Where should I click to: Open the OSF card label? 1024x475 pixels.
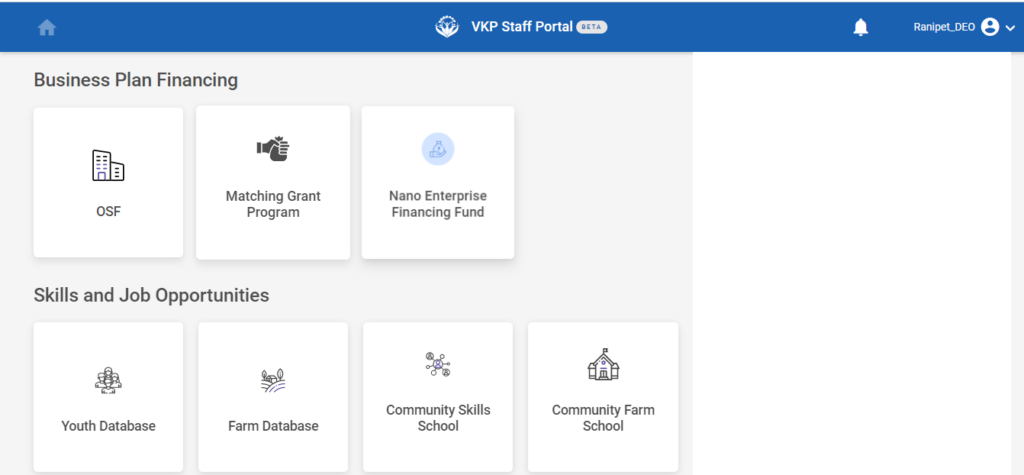point(108,212)
